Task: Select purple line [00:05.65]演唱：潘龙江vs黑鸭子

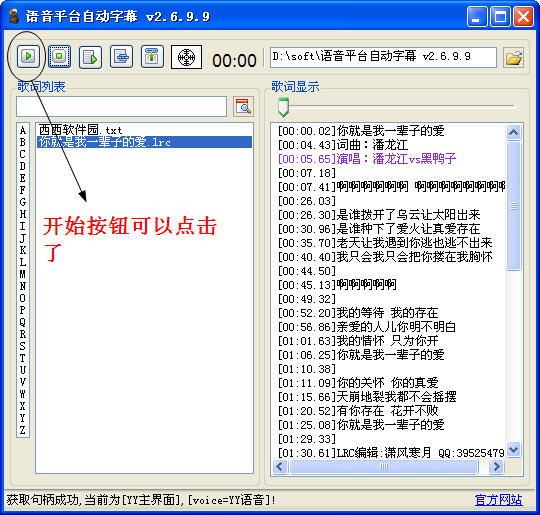Action: coord(367,159)
